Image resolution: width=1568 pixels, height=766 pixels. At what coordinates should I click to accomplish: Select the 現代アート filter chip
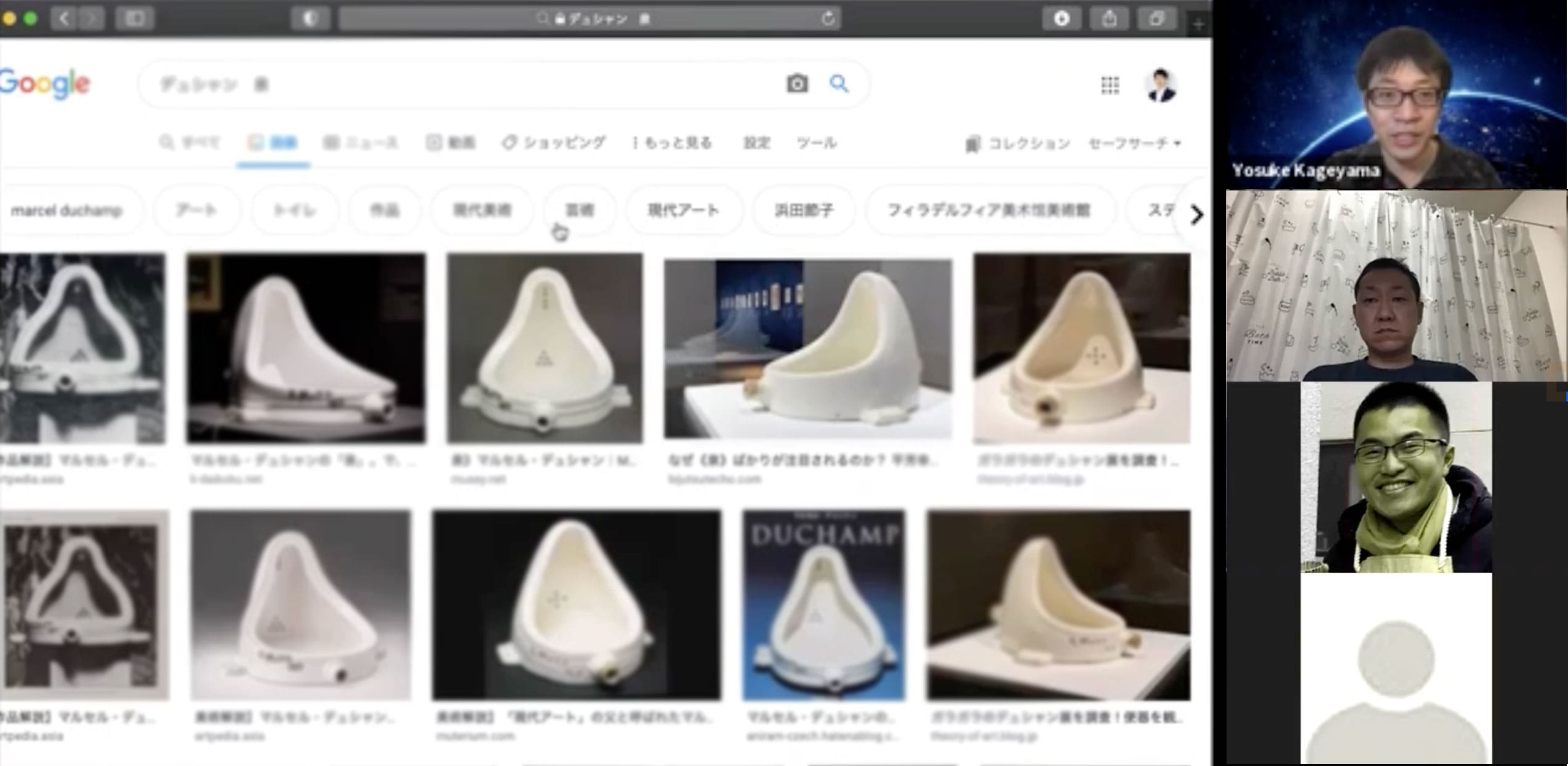(x=684, y=211)
